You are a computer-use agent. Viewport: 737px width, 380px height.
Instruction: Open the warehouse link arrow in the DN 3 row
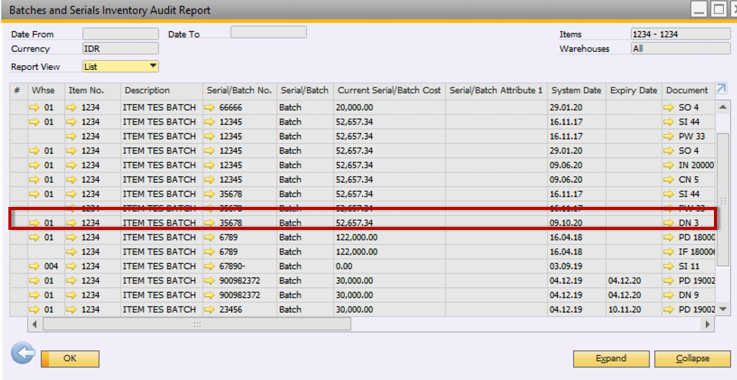click(35, 223)
